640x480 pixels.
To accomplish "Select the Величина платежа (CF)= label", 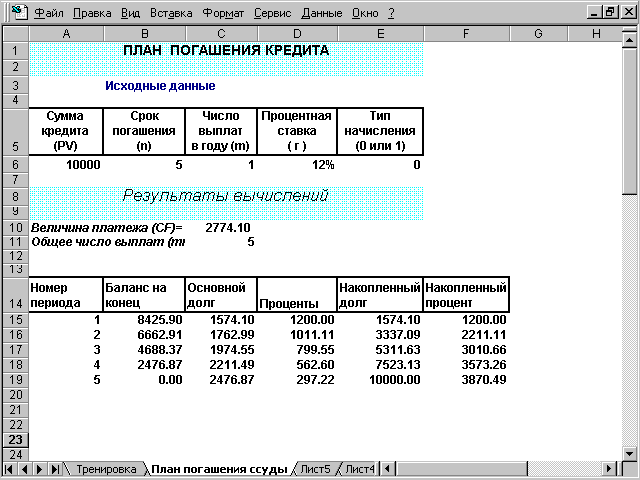I will [x=107, y=228].
